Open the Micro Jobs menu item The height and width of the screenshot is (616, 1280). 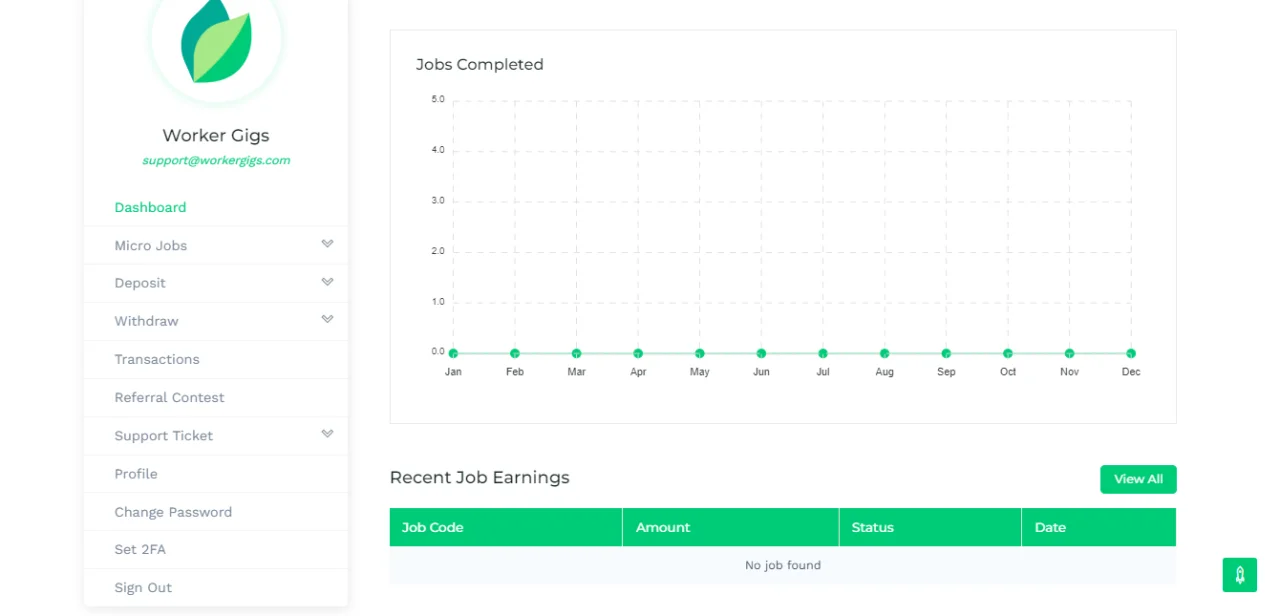(151, 245)
